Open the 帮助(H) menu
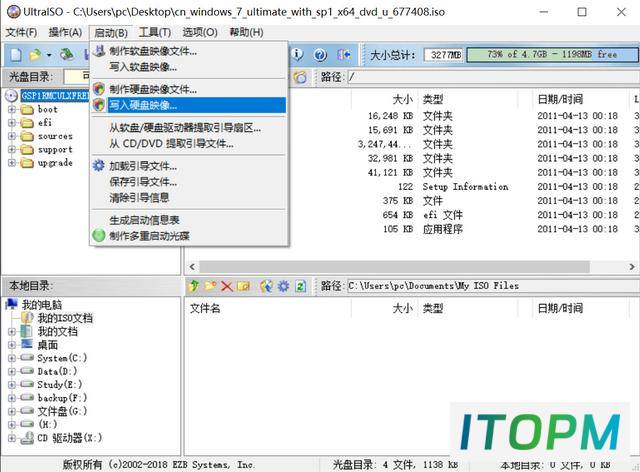The height and width of the screenshot is (472, 640). (x=246, y=32)
